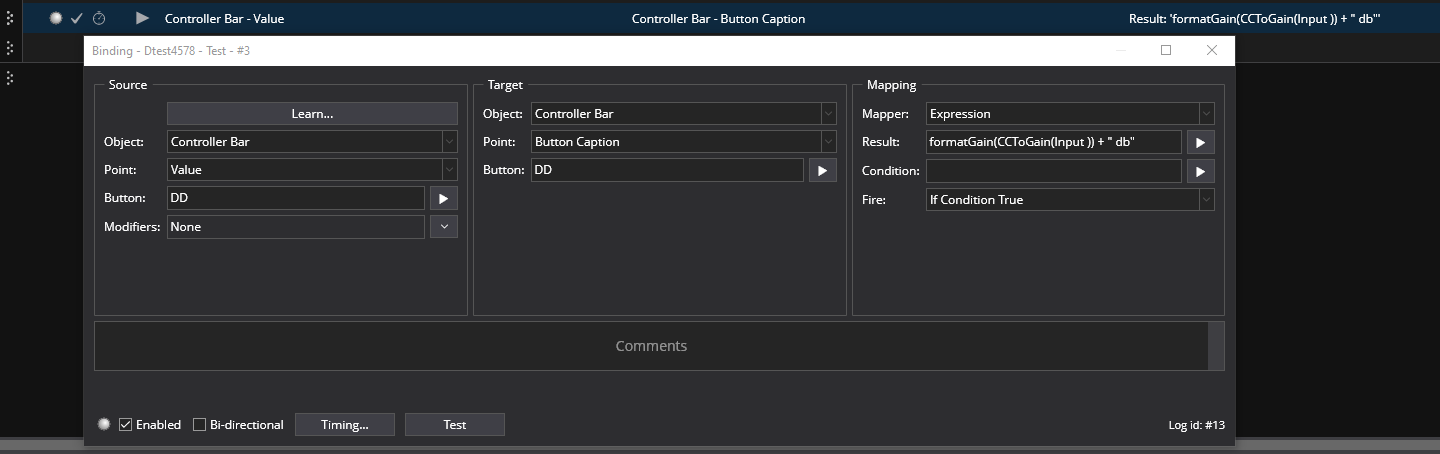The height and width of the screenshot is (454, 1440).
Task: Click the play arrow next to Result expression
Action: [x=1200, y=143]
